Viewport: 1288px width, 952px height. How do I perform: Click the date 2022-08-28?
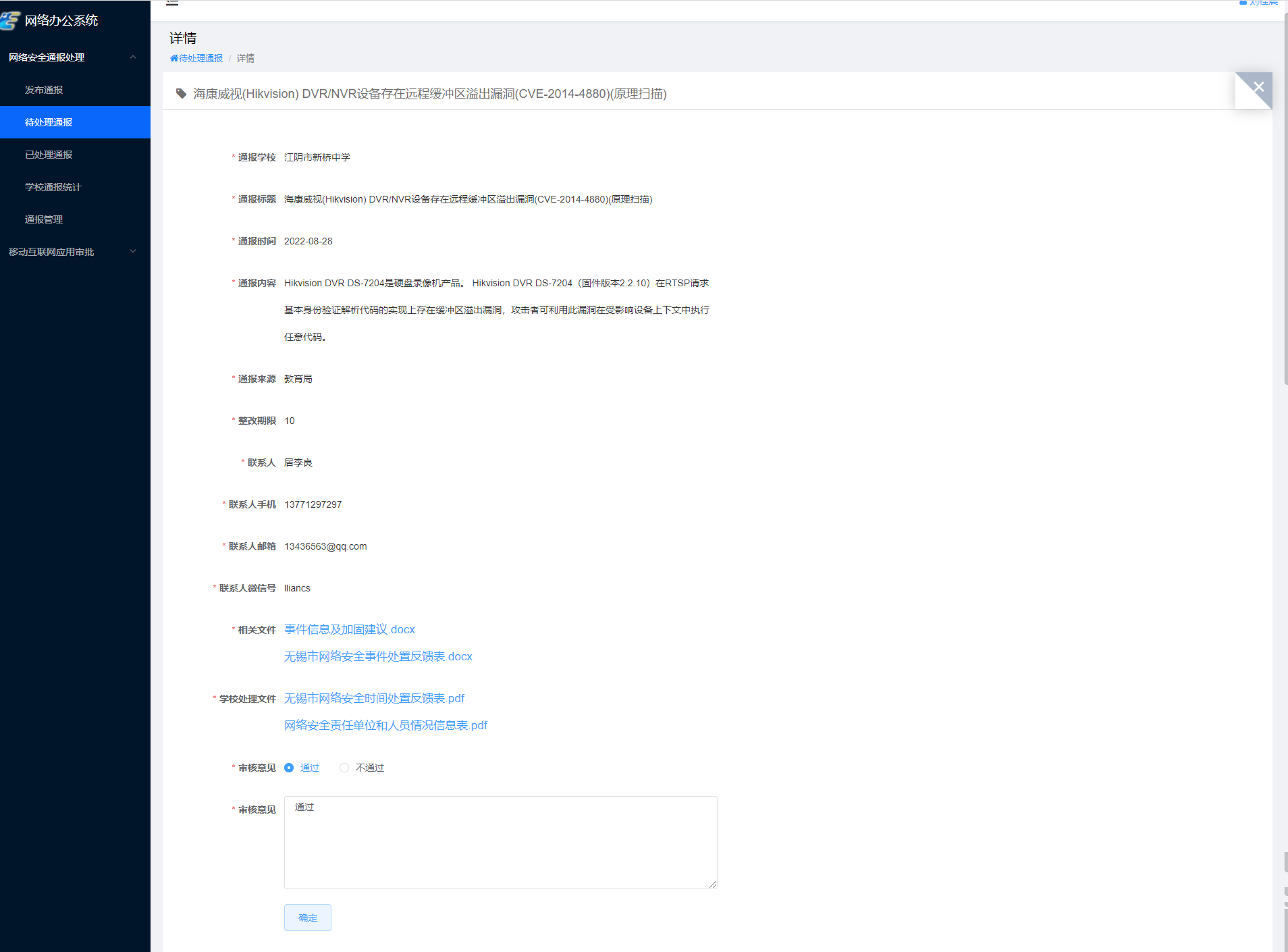pos(308,241)
